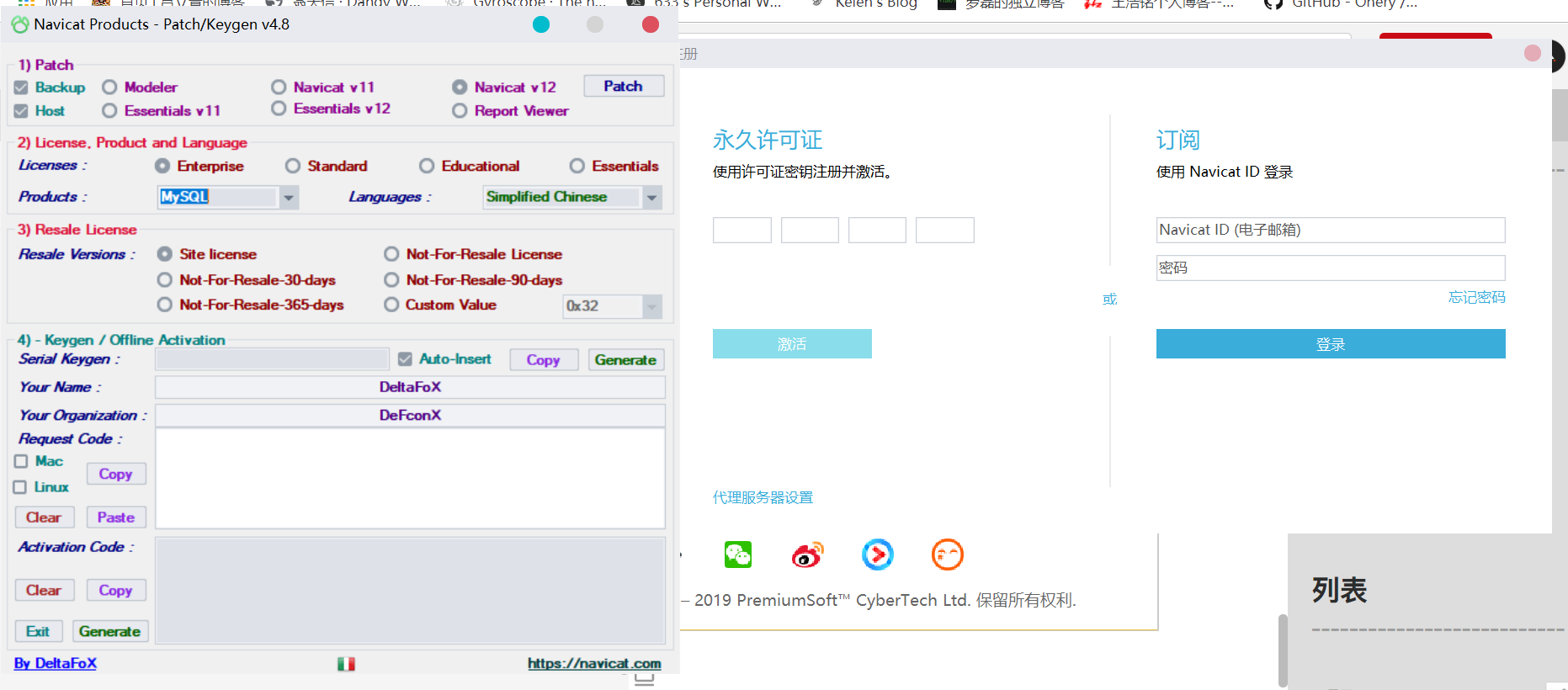Image resolution: width=1568 pixels, height=690 pixels.
Task: Copy the serial keygen value
Action: pyautogui.click(x=543, y=359)
